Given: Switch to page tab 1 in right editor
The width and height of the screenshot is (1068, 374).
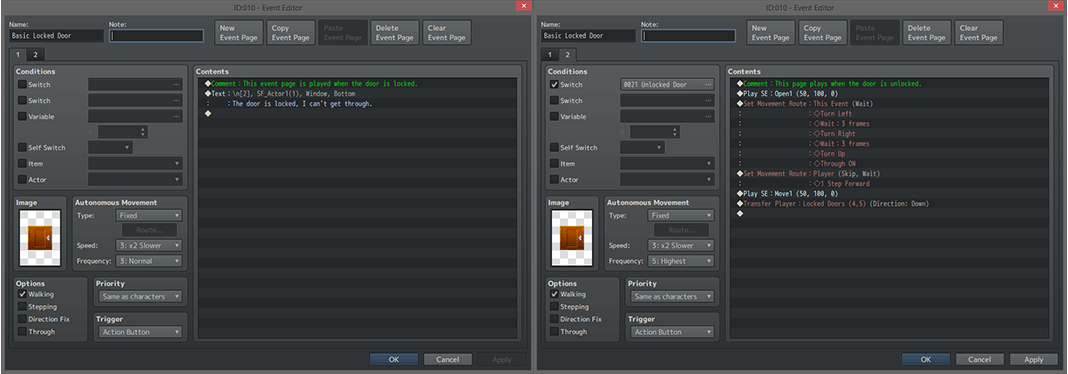Looking at the screenshot, I should pos(551,54).
